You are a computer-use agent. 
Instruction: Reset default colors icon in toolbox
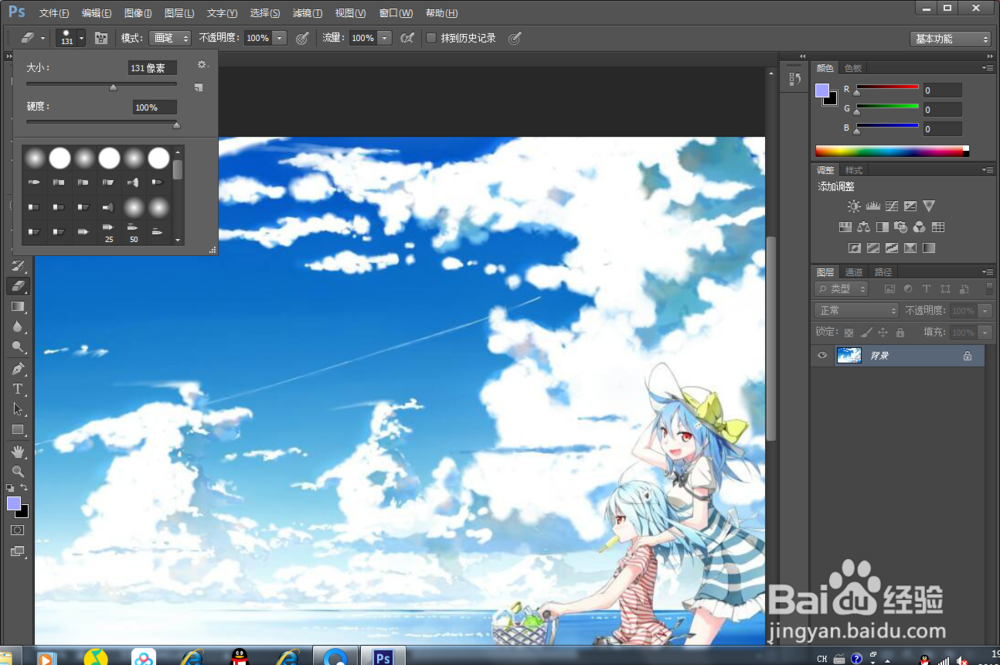[x=10, y=488]
